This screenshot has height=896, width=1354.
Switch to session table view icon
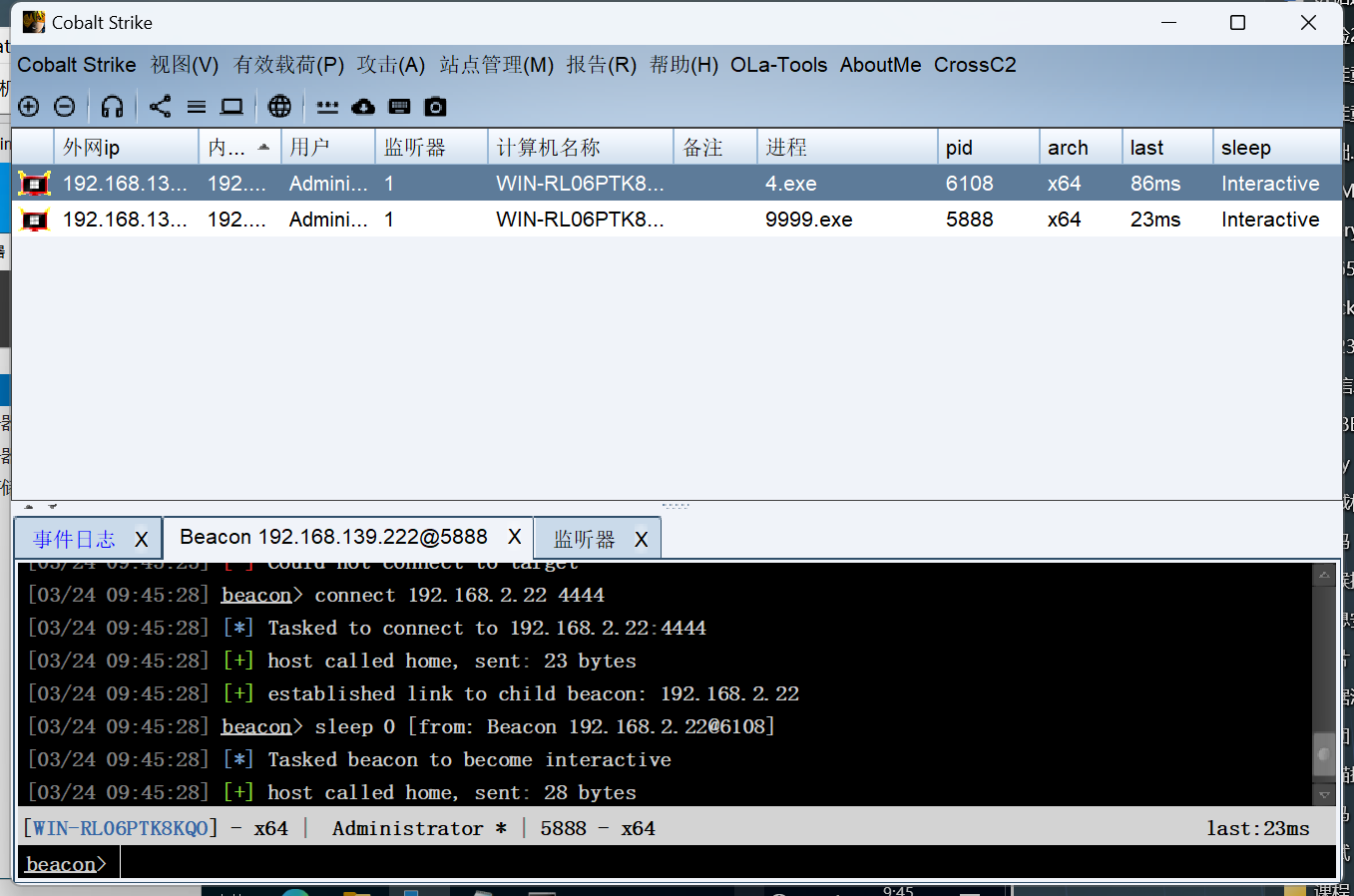[197, 107]
